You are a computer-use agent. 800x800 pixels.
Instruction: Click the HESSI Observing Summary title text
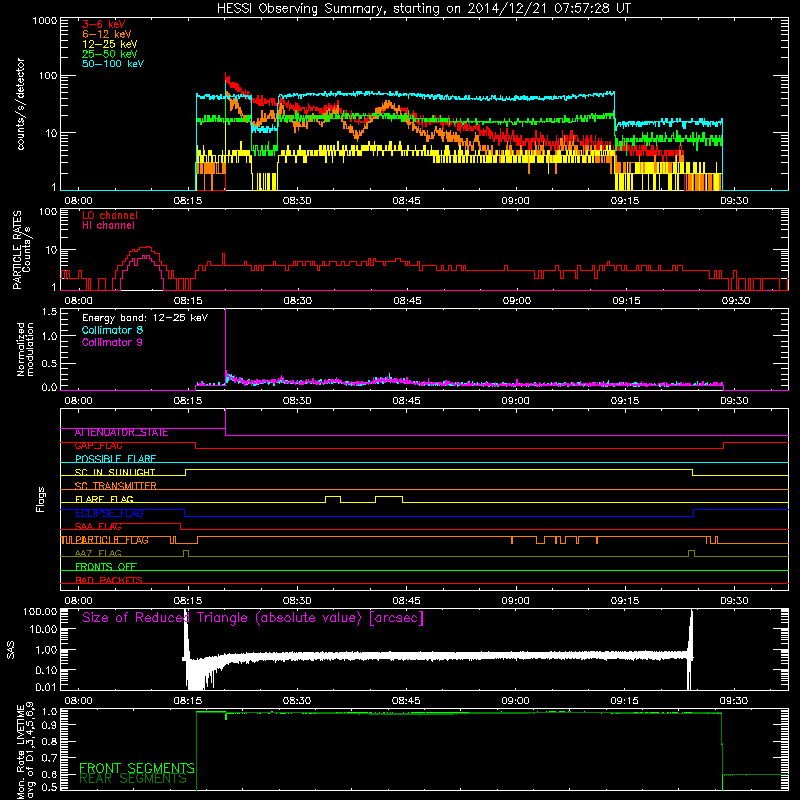(423, 9)
